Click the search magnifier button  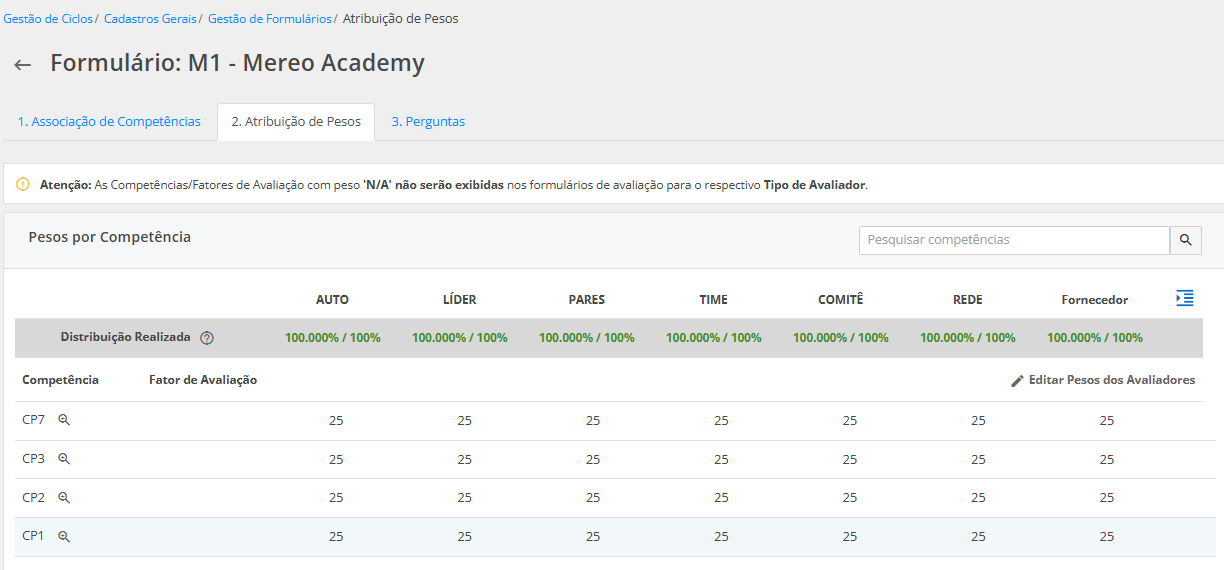pos(1185,240)
